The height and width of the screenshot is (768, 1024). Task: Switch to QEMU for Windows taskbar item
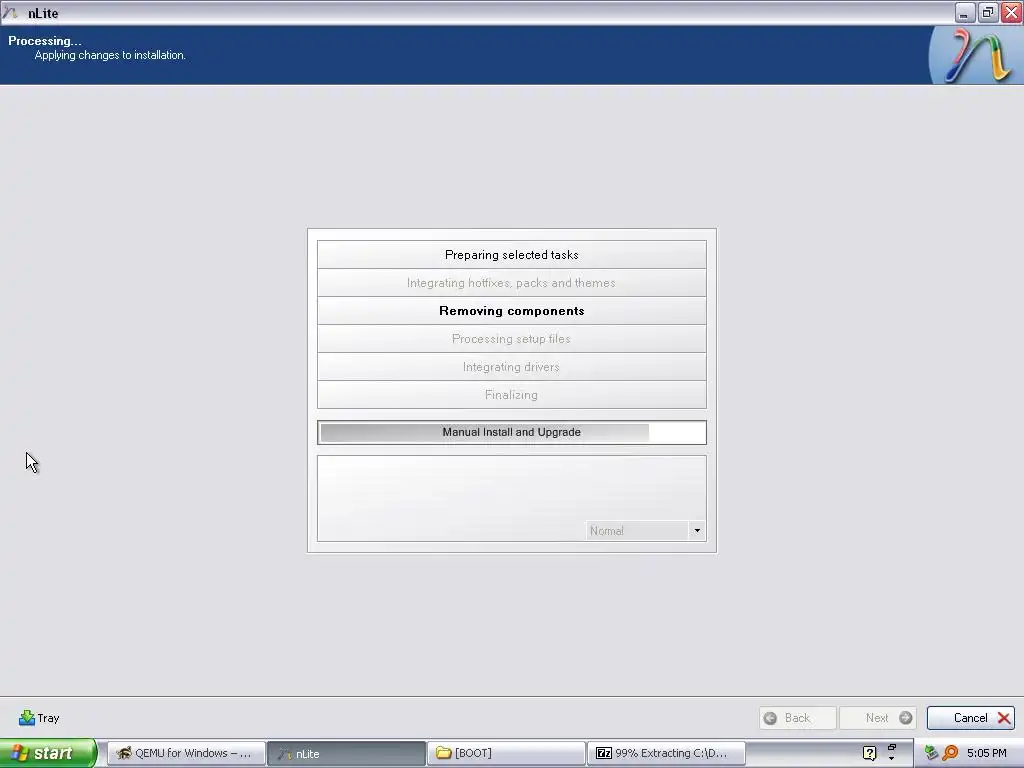coord(186,753)
